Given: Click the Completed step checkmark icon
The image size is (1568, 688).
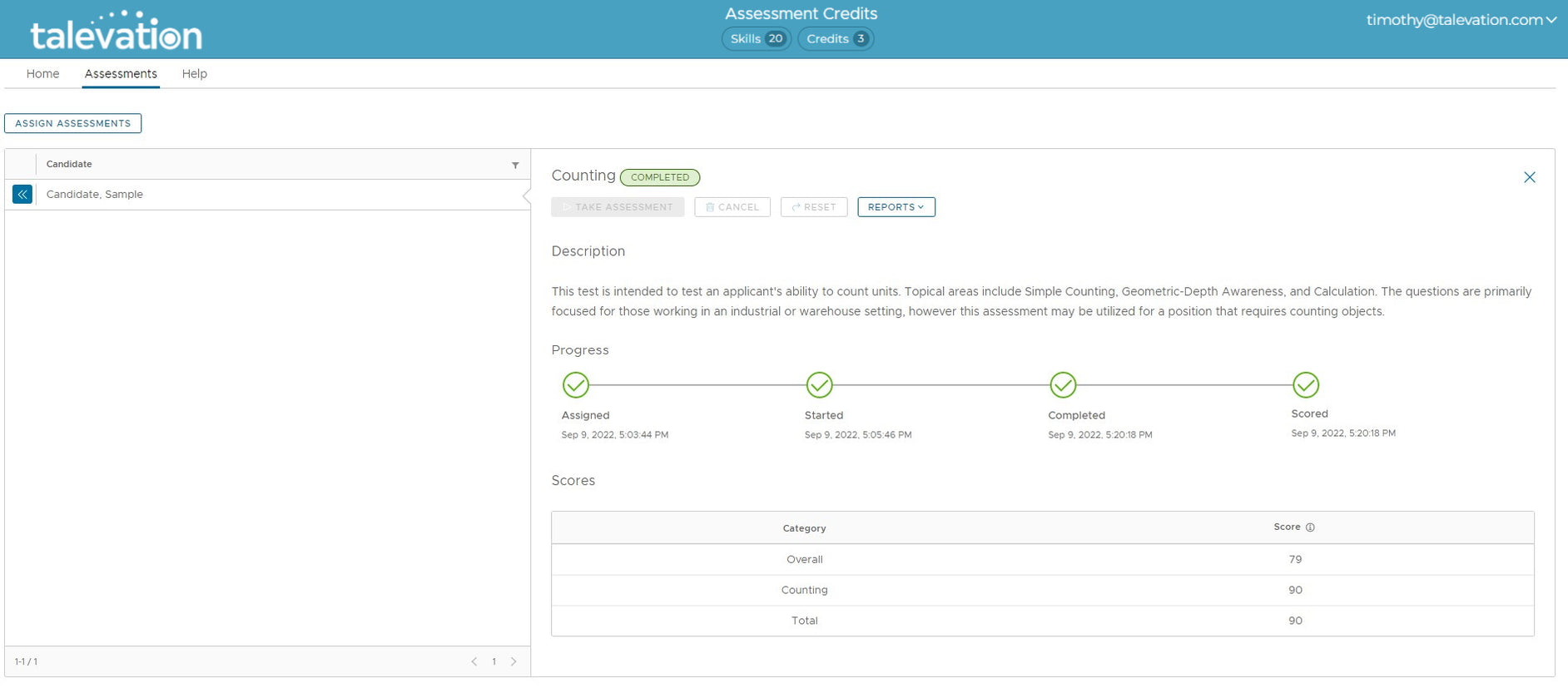Looking at the screenshot, I should pos(1063,385).
